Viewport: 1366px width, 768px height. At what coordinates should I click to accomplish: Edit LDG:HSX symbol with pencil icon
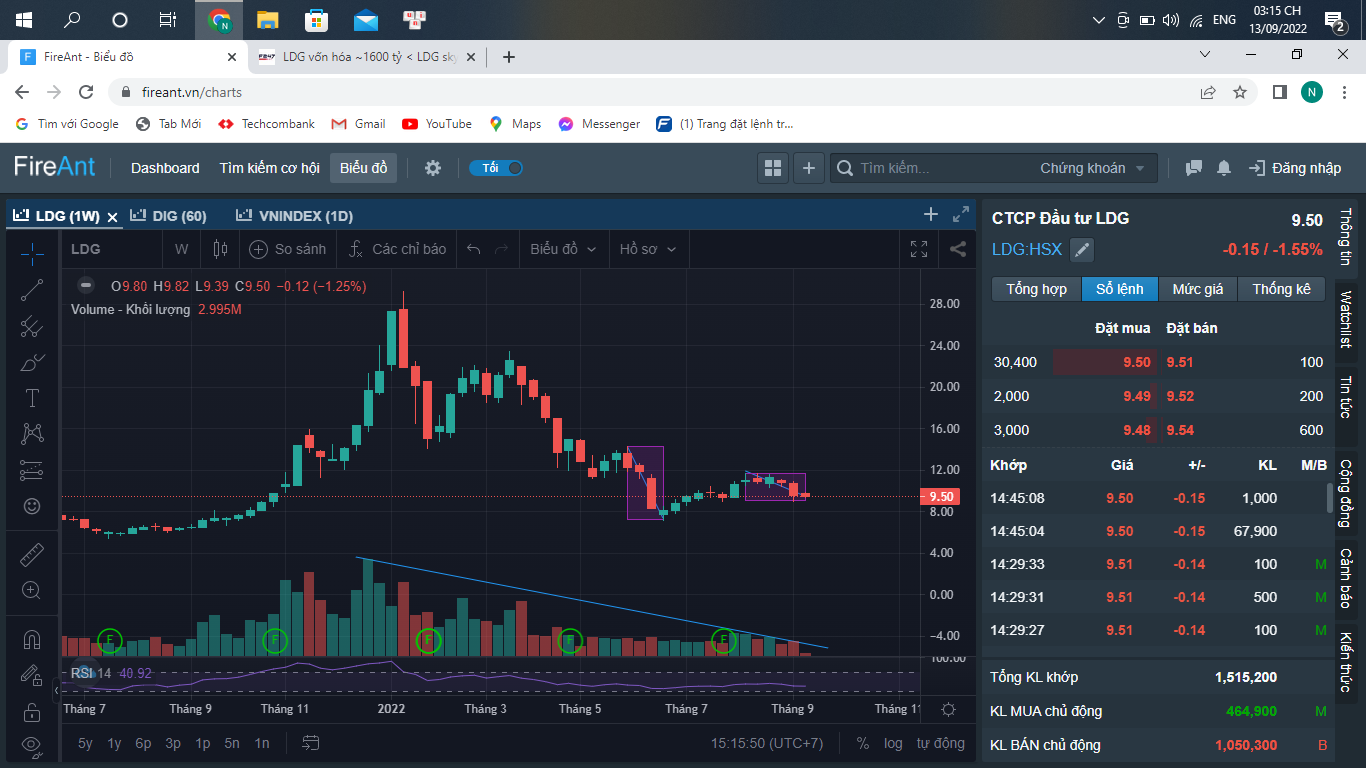click(1082, 250)
